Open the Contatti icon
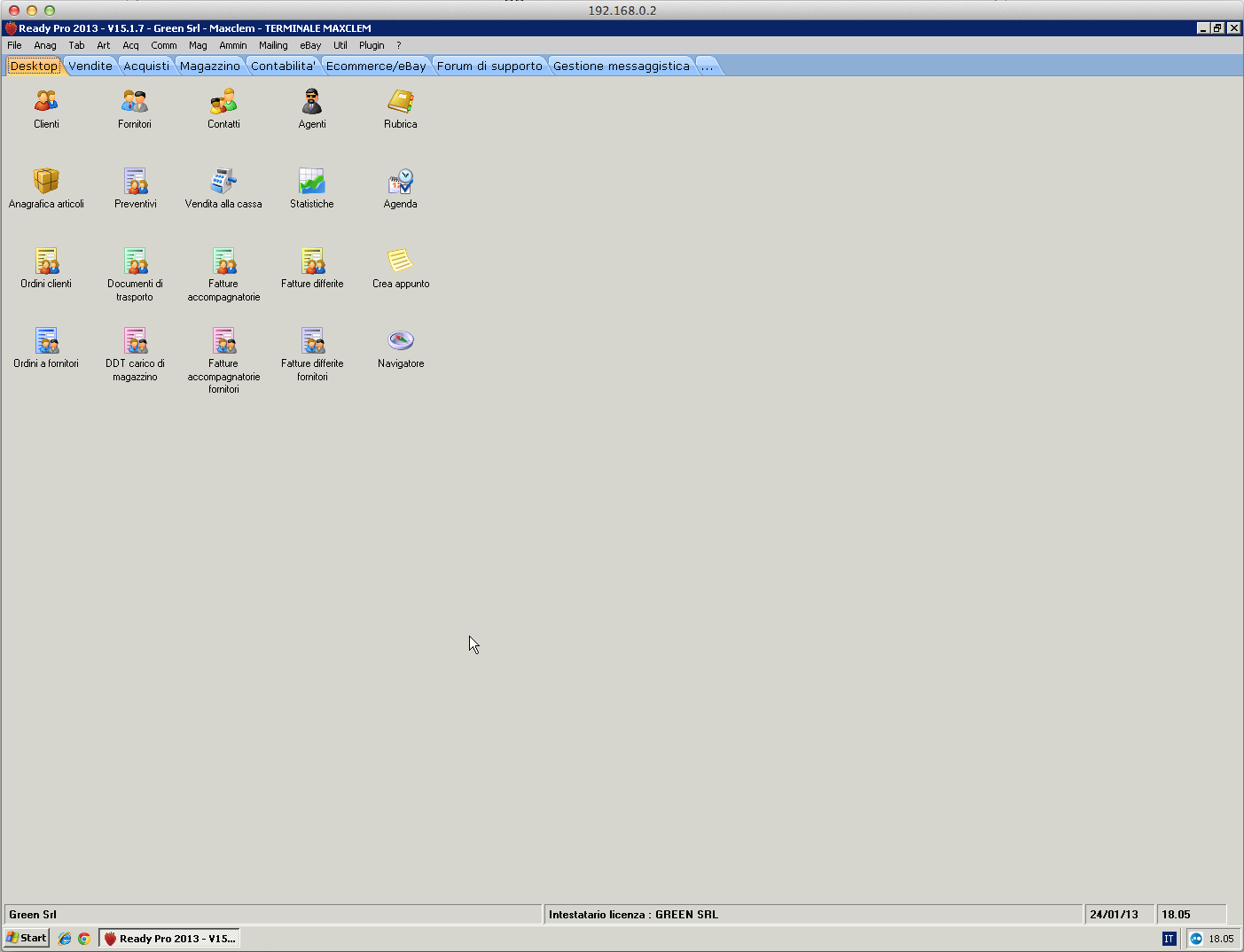This screenshot has height=952, width=1244. (x=223, y=101)
